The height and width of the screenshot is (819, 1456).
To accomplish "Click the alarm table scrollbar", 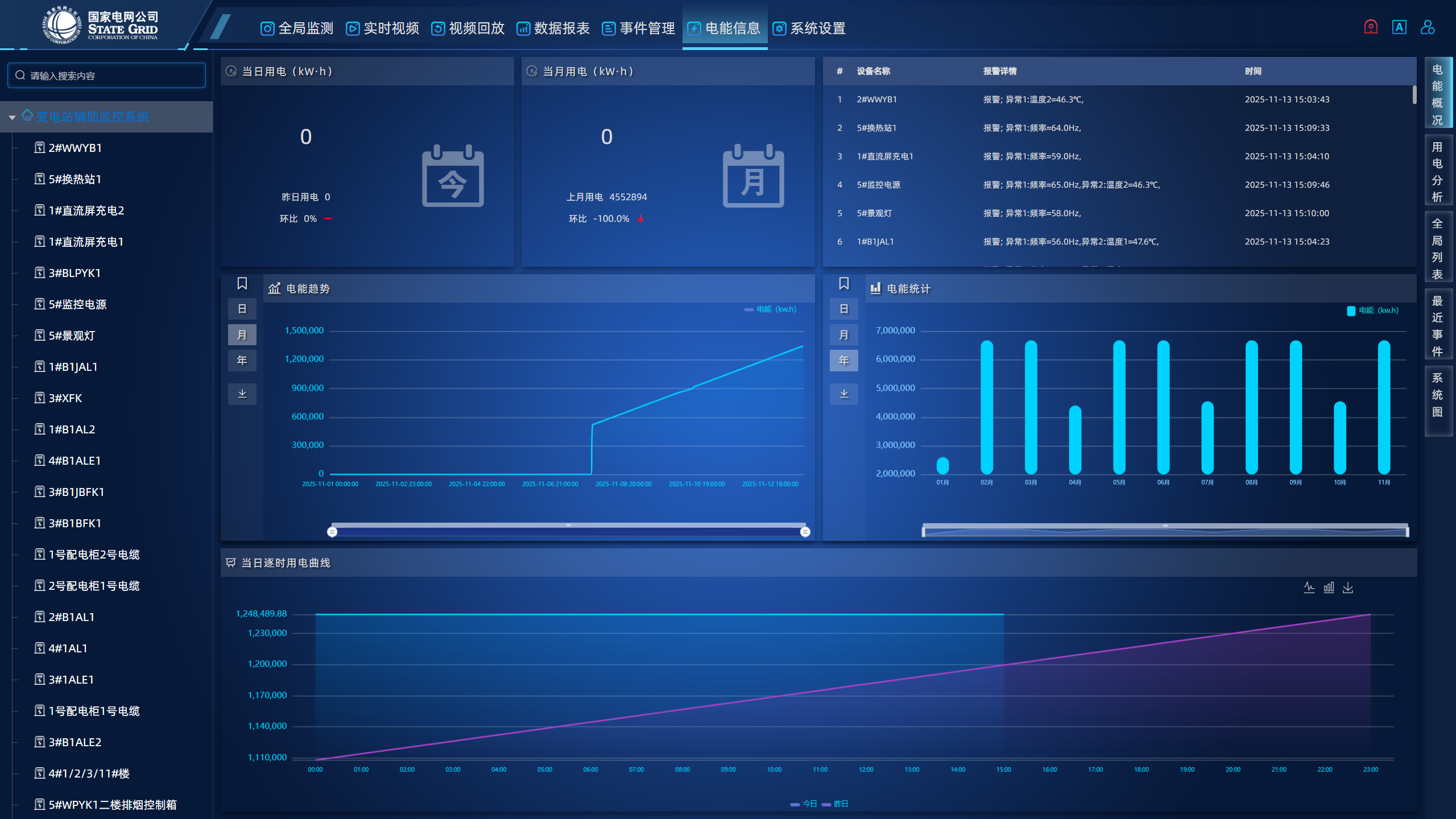I will coord(1414,94).
